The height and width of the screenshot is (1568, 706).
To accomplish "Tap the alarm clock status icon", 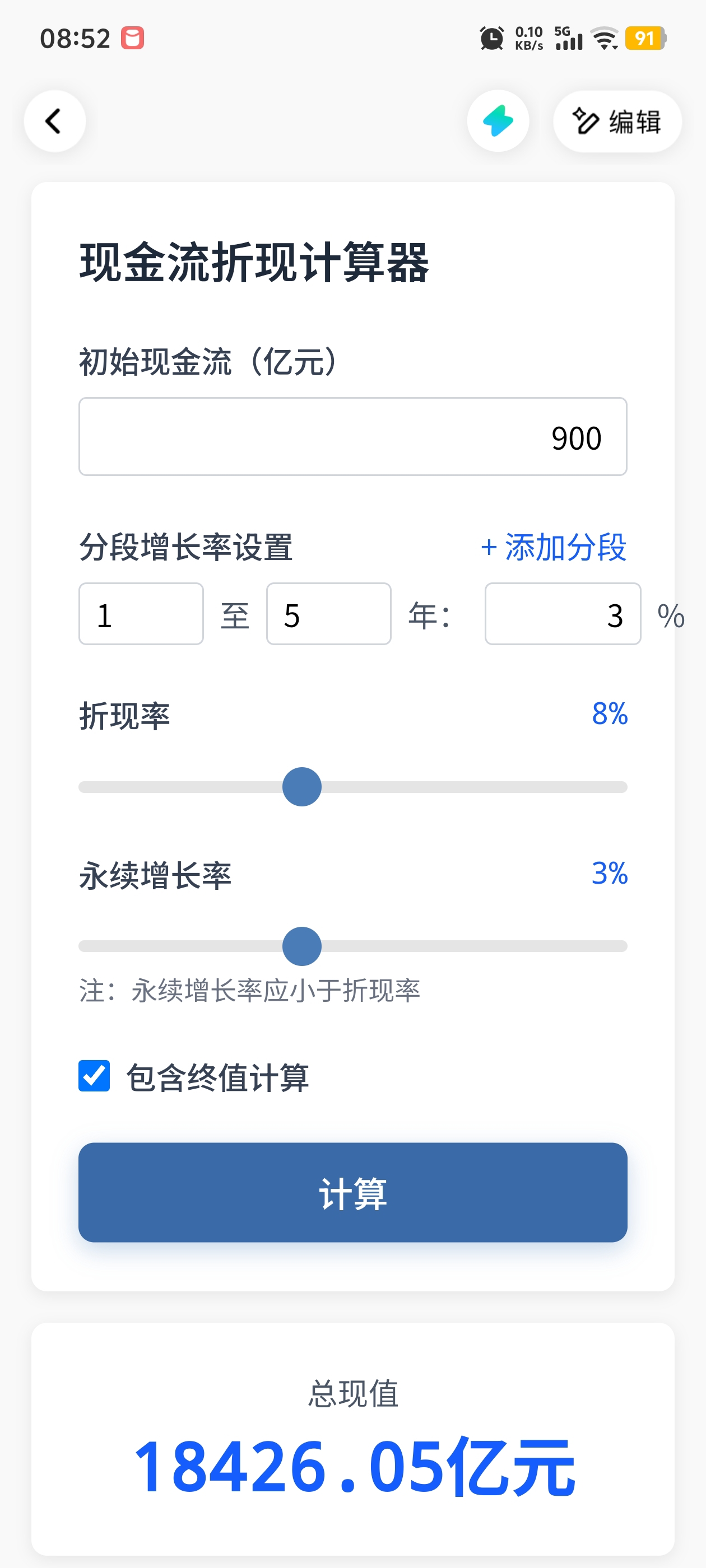I will [491, 38].
